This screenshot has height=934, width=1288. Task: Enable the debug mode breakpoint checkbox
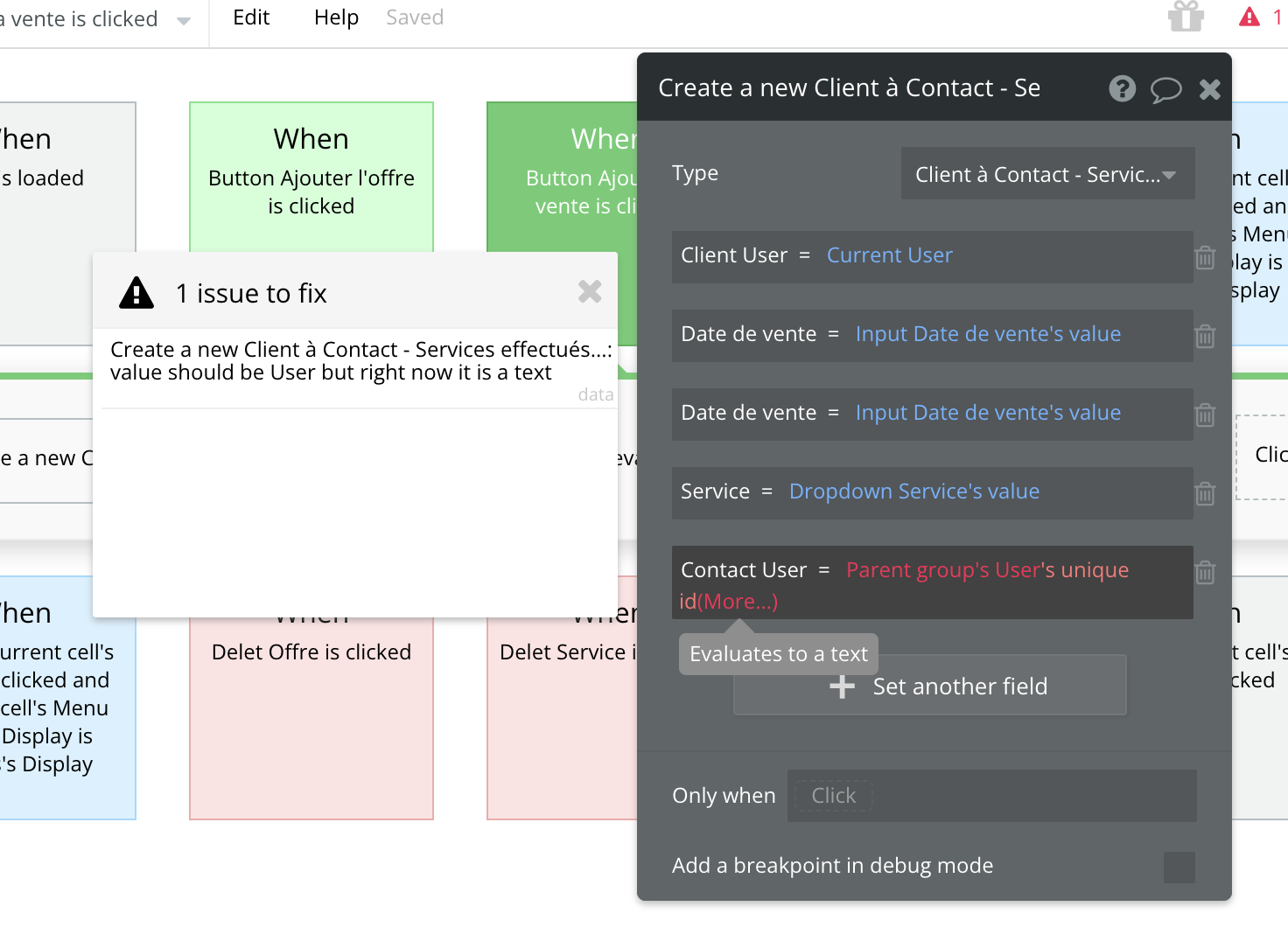coord(1179,867)
